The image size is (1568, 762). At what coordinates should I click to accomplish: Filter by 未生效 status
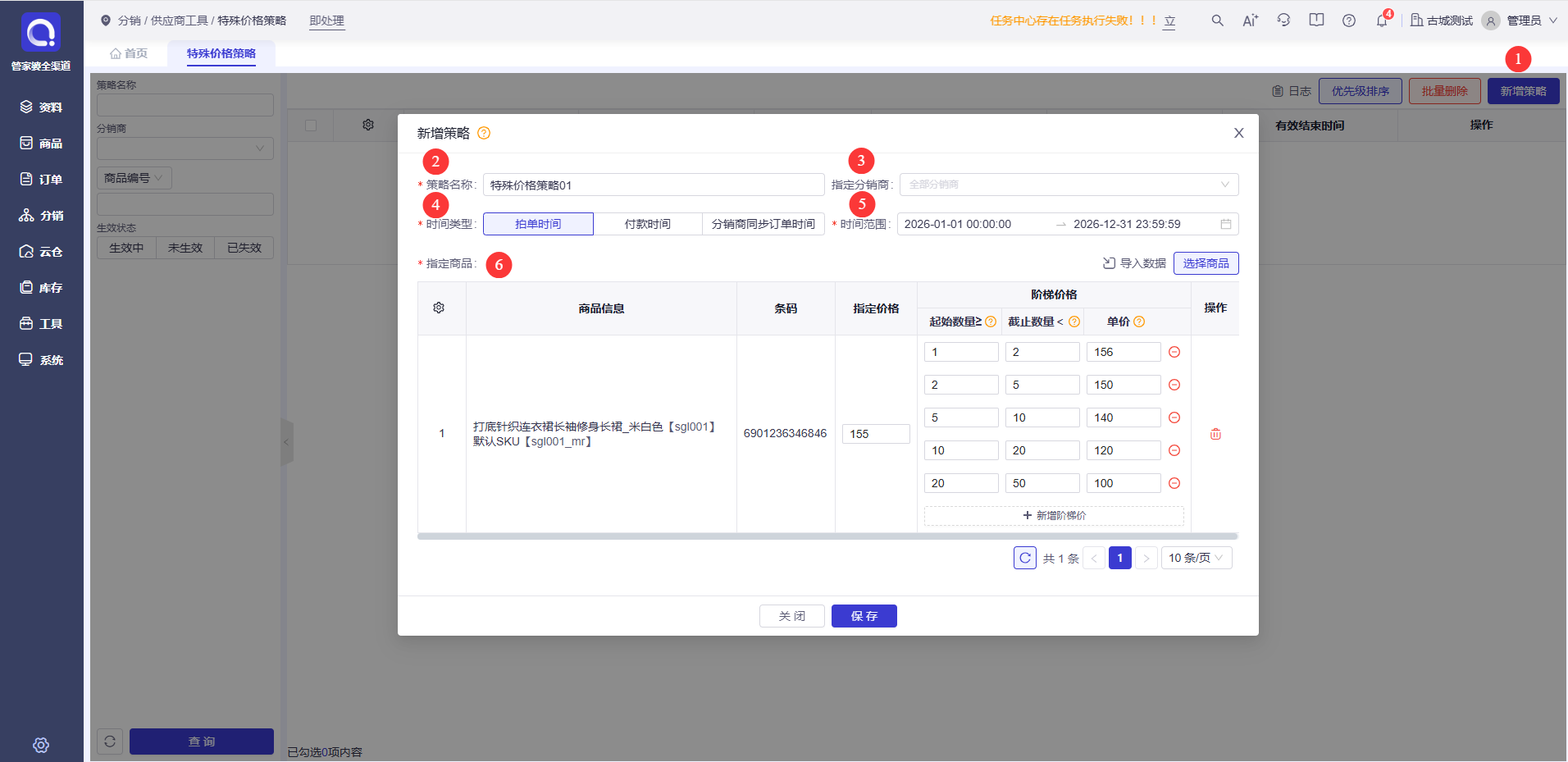pos(185,248)
